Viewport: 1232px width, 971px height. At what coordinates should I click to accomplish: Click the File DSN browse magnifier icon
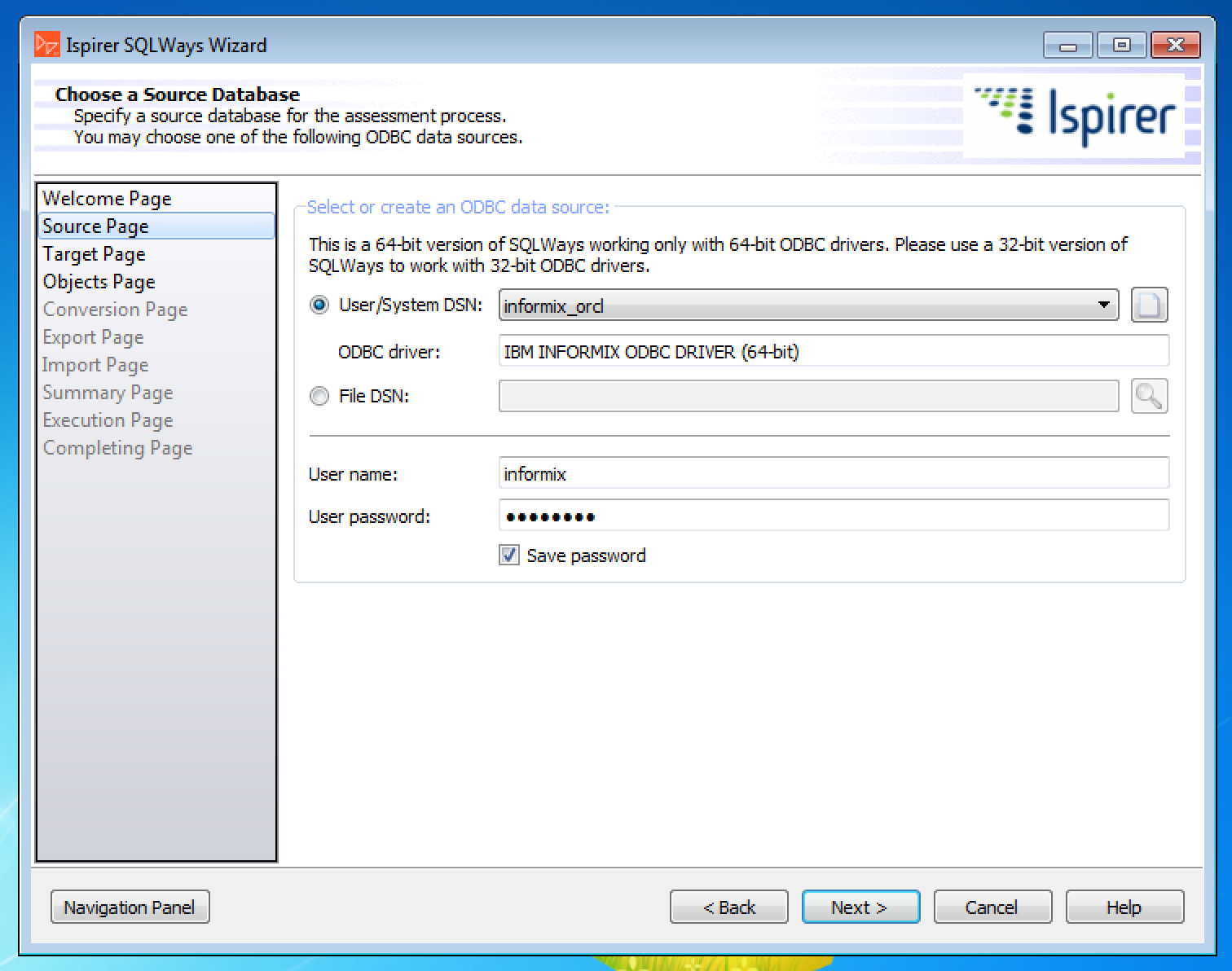1149,397
